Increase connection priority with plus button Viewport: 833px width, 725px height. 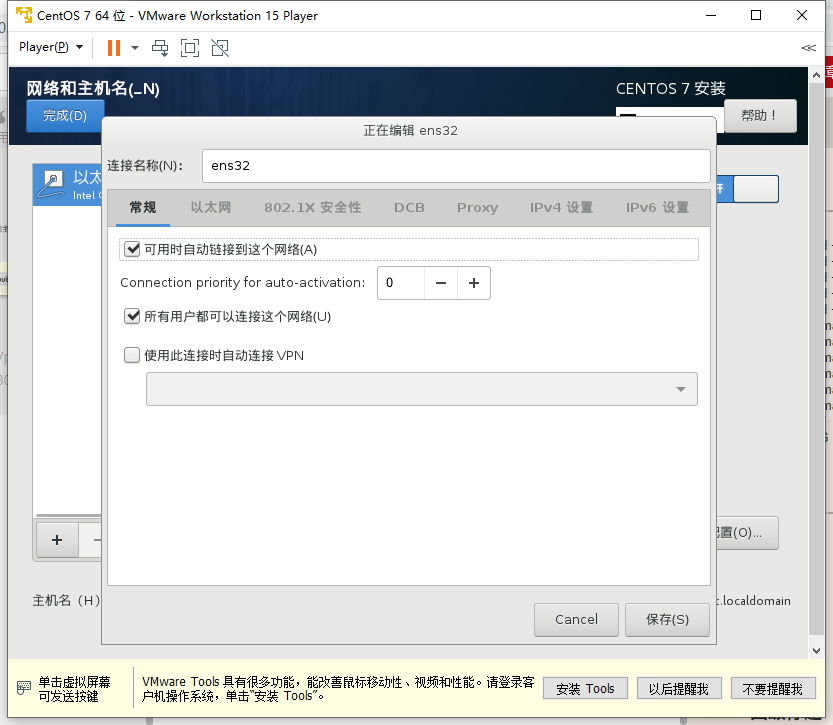473,283
